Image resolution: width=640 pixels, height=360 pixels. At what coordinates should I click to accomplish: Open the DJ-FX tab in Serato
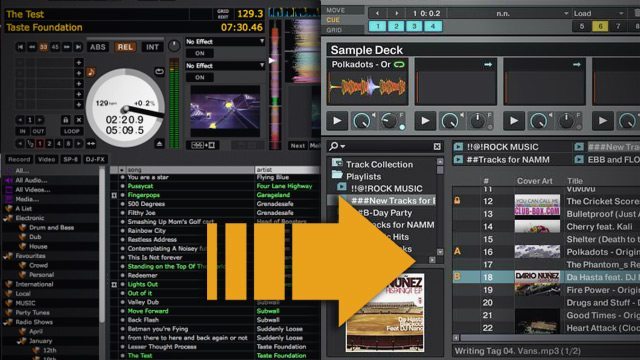(96, 159)
